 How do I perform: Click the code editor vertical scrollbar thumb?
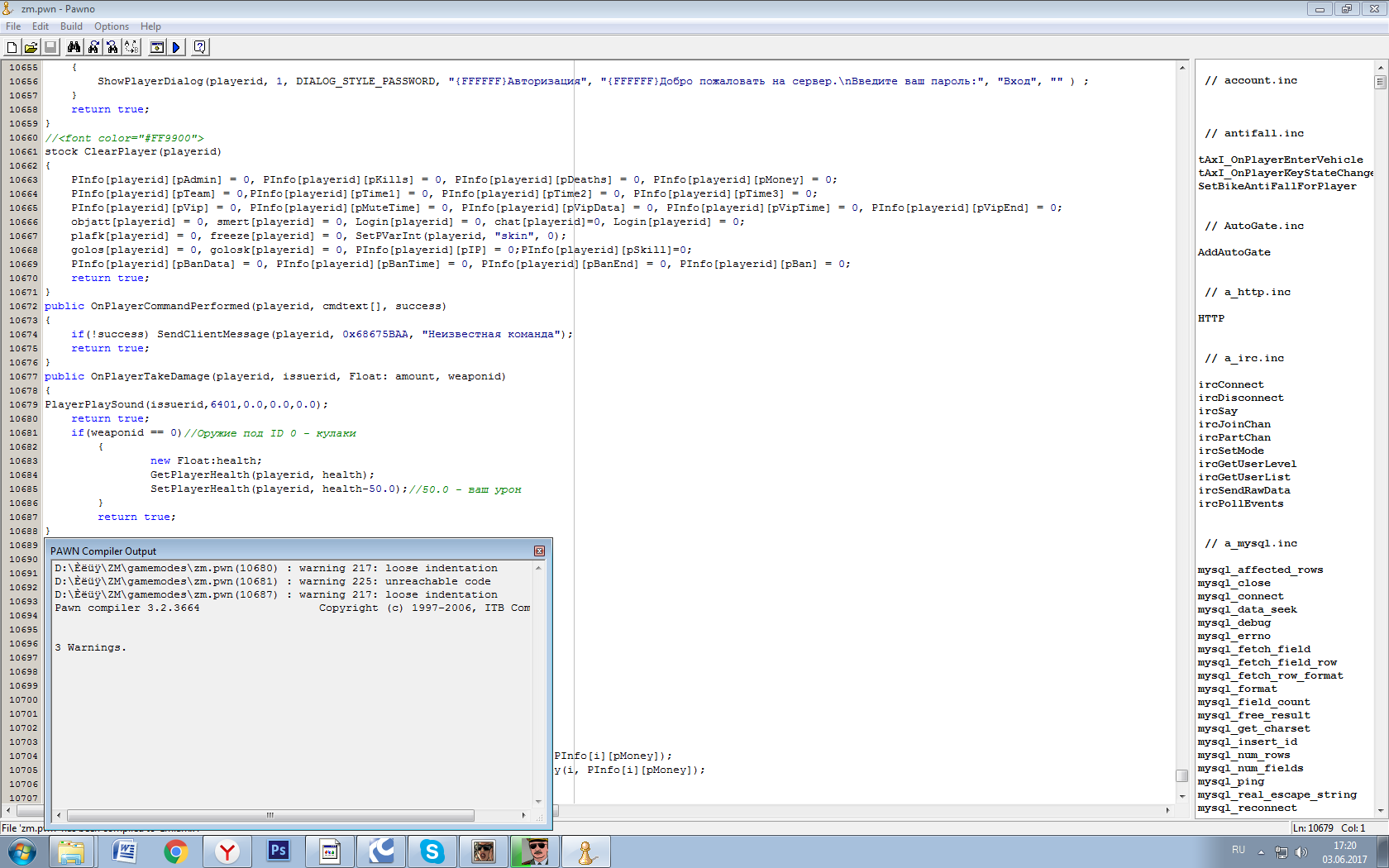(1181, 775)
